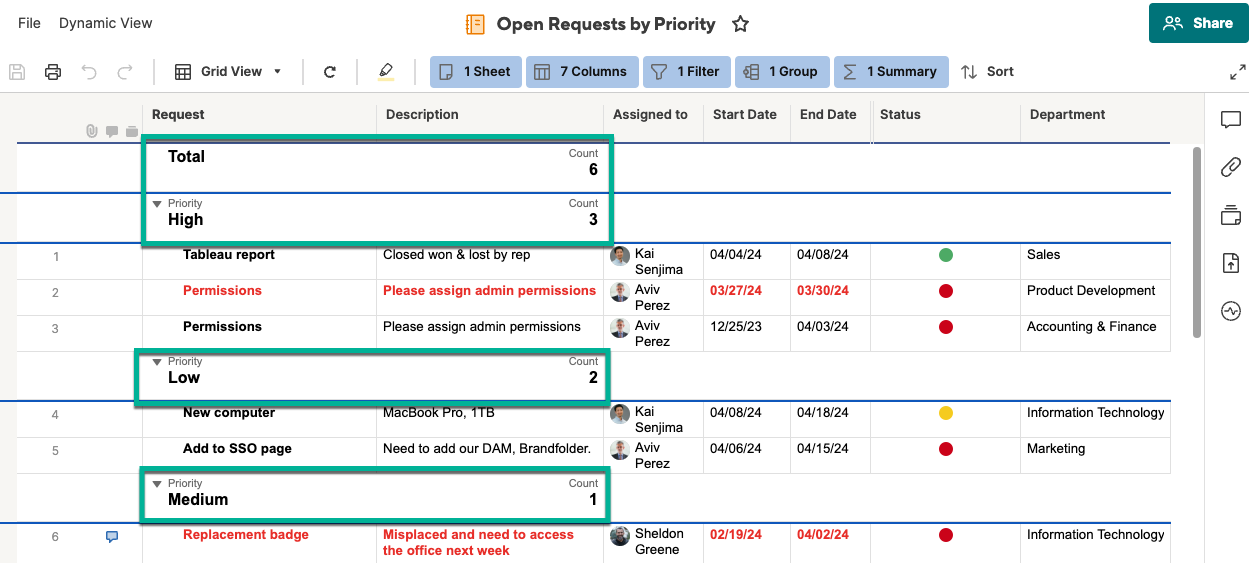
Task: Collapse the High priority group
Action: tap(157, 204)
